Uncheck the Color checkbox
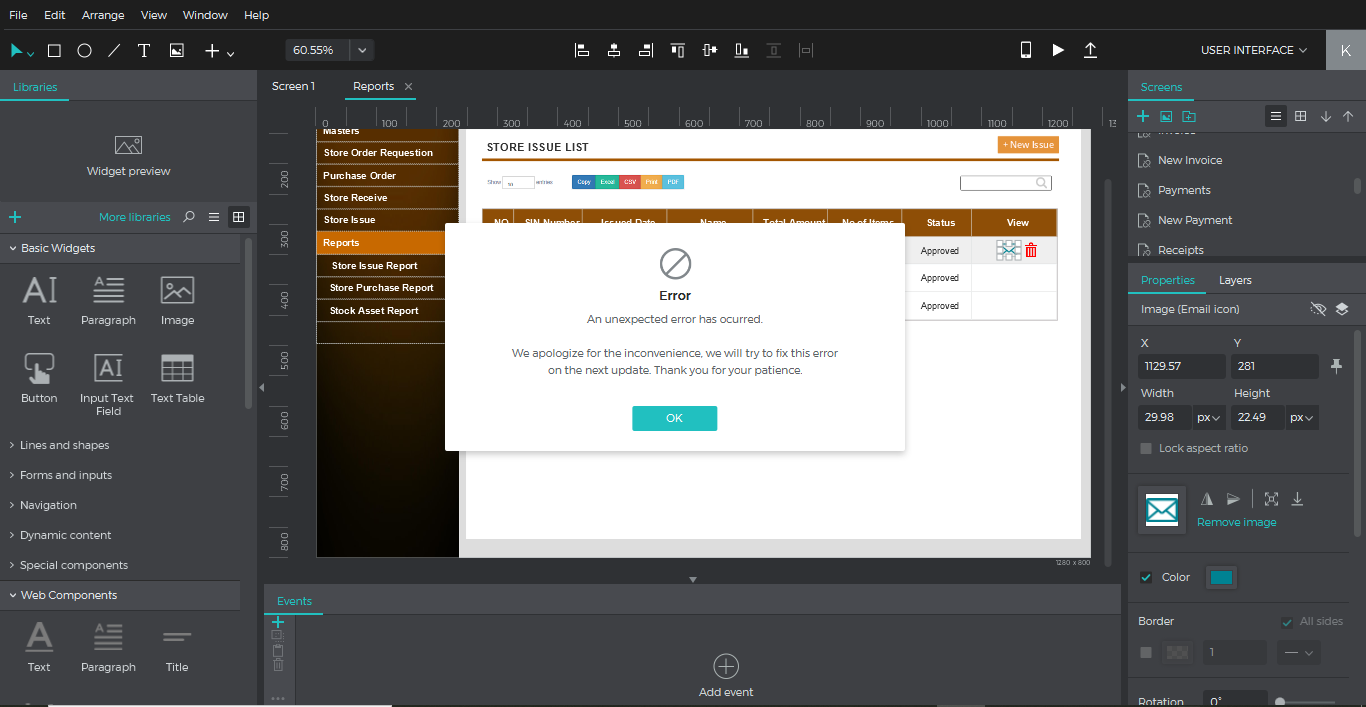The width and height of the screenshot is (1366, 707). (1146, 577)
